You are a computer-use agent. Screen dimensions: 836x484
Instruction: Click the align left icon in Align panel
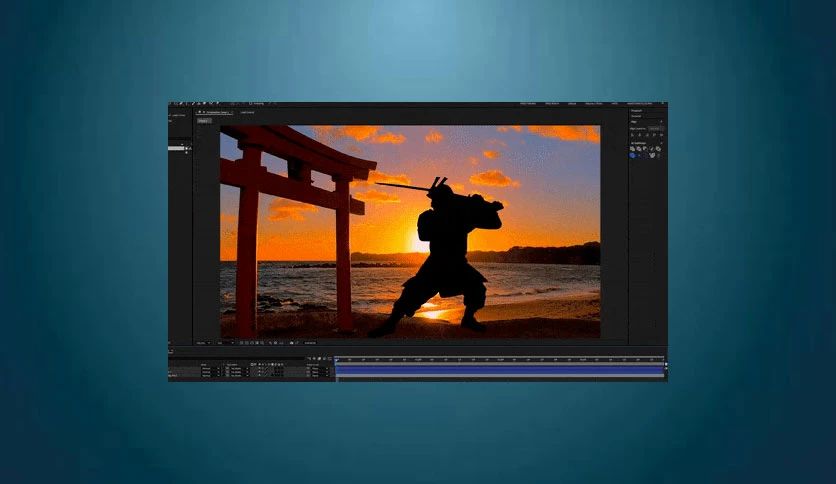(633, 135)
